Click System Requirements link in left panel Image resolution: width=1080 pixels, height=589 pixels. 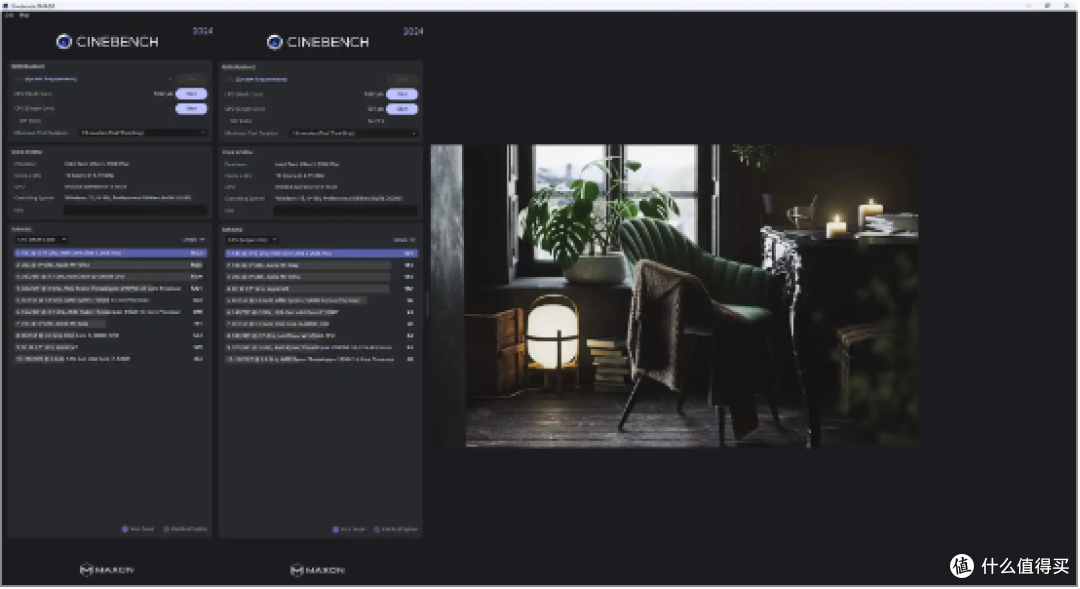(x=50, y=79)
